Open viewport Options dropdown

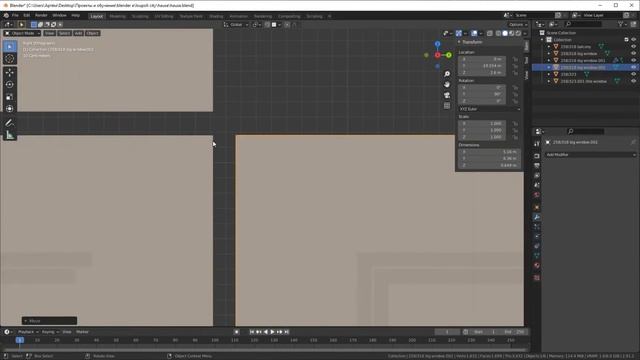tap(518, 24)
